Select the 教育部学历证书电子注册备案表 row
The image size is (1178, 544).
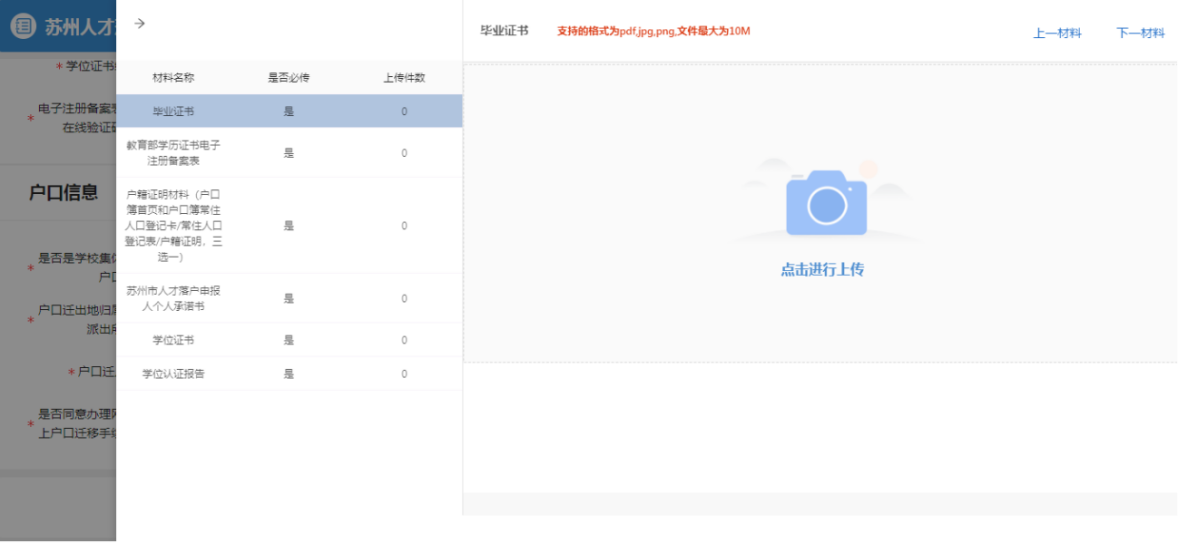(173, 152)
